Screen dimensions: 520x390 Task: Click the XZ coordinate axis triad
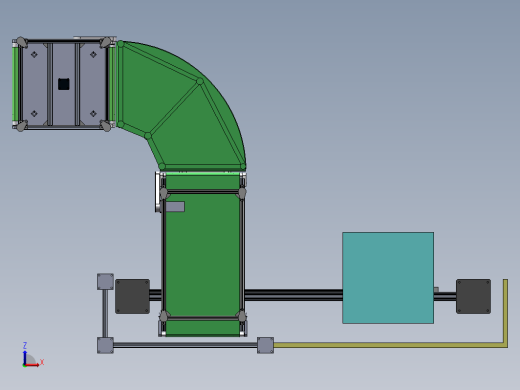[32, 355]
